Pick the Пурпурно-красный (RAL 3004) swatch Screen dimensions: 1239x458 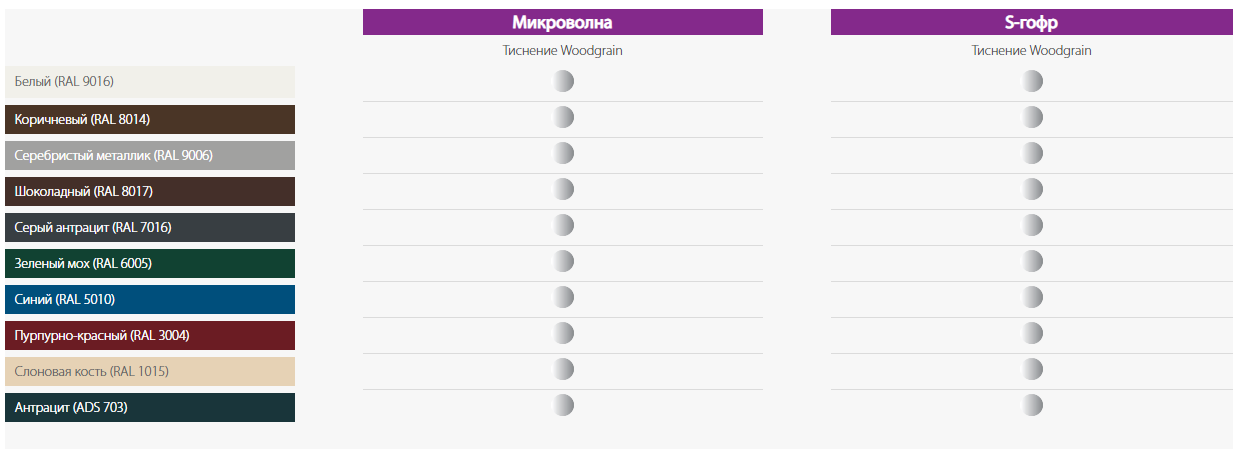pyautogui.click(x=150, y=335)
